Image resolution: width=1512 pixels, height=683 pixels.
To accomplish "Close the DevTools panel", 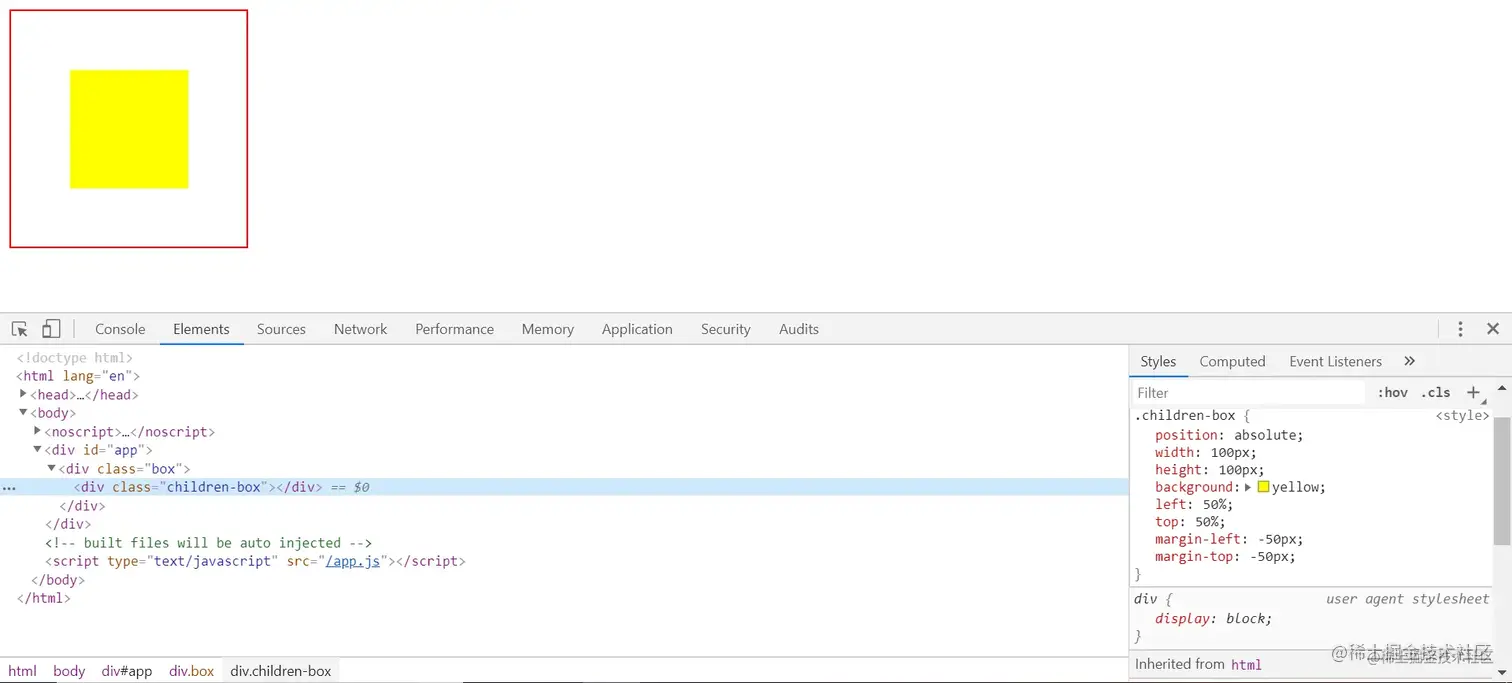I will 1493,329.
